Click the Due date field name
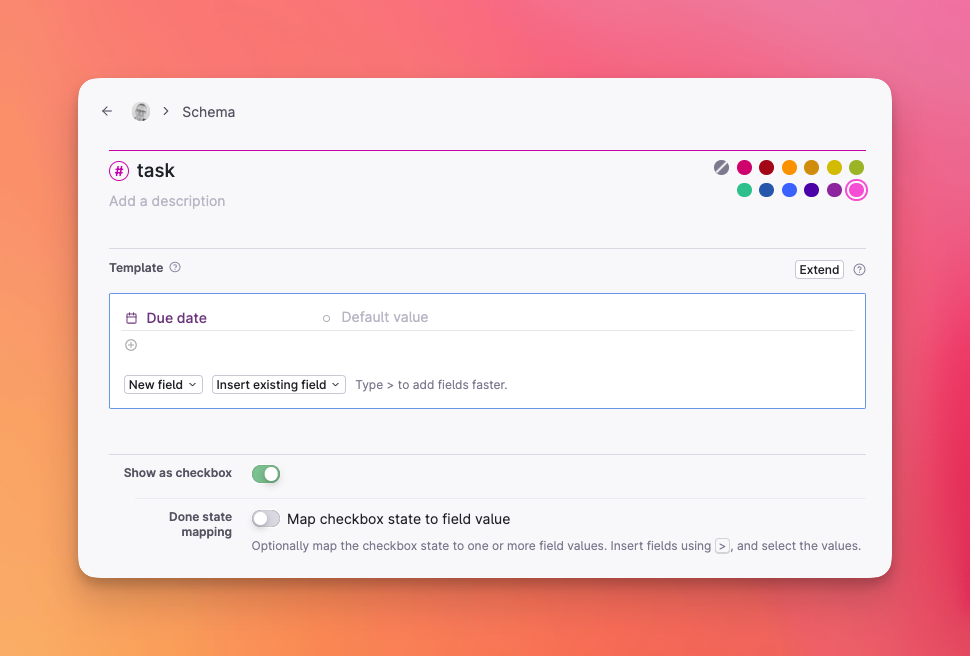This screenshot has width=970, height=656. (x=176, y=318)
